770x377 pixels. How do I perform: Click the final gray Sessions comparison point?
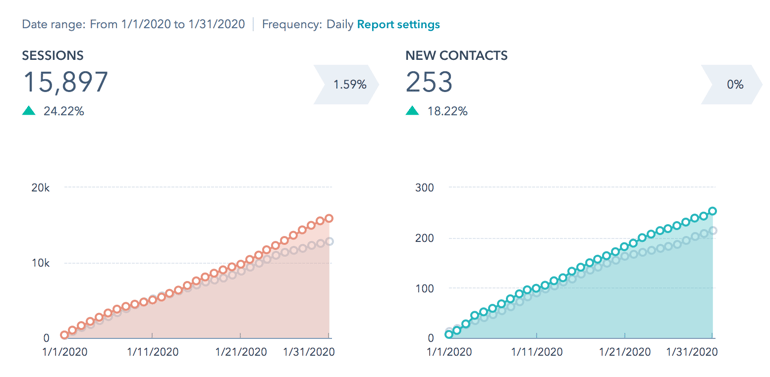pyautogui.click(x=329, y=242)
